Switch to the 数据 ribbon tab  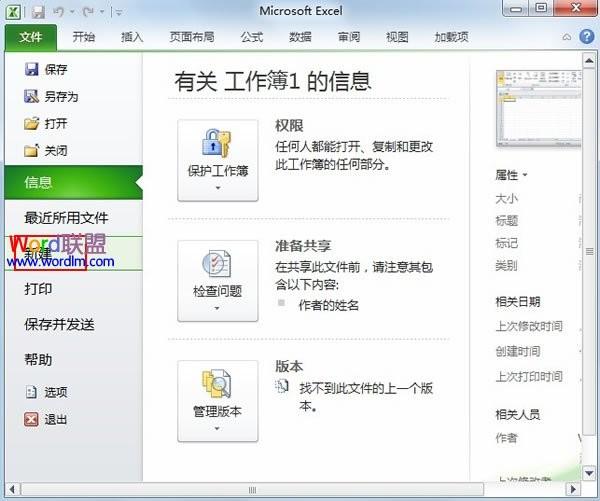coord(300,37)
